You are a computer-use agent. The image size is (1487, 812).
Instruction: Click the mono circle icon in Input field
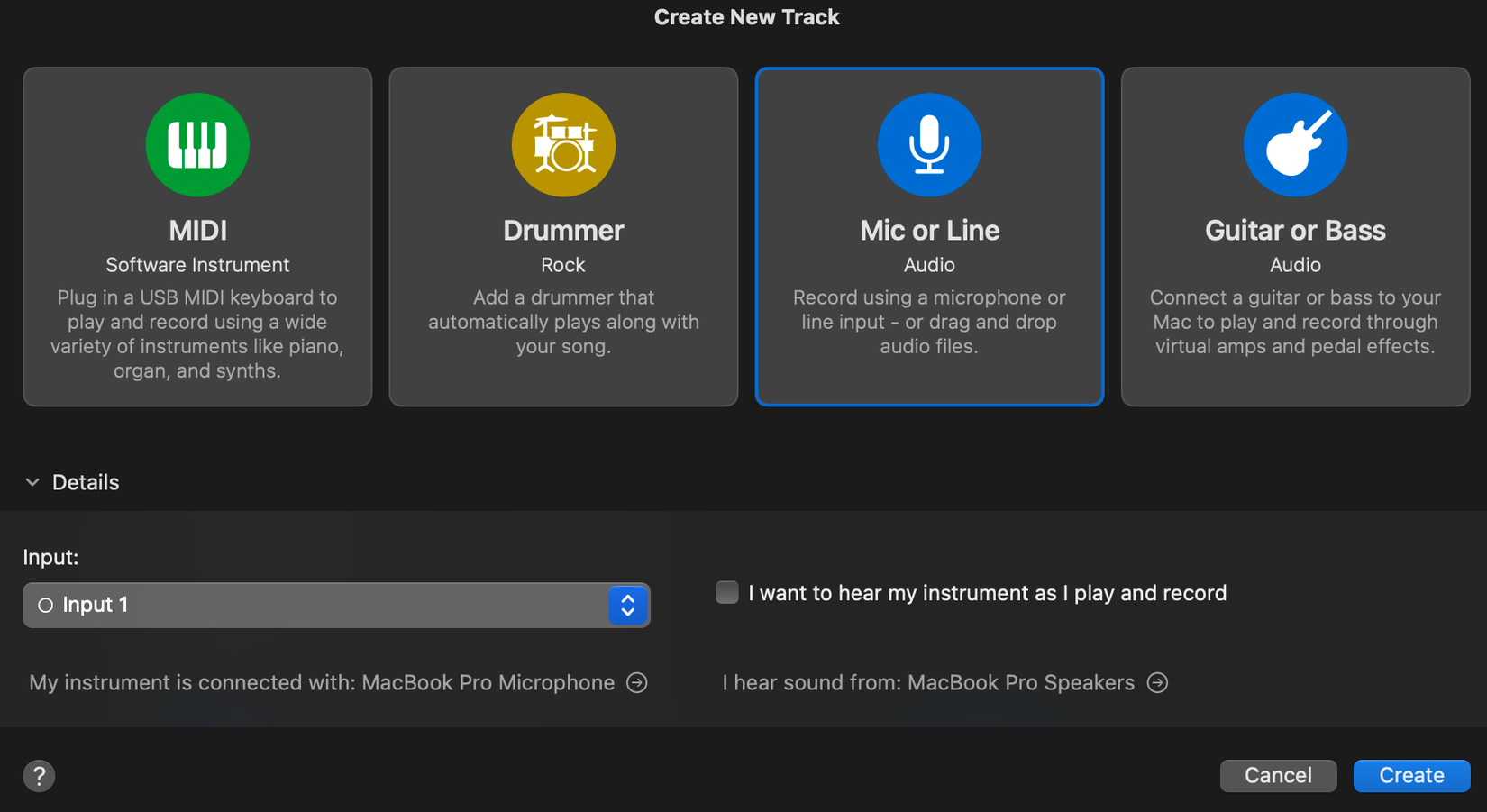(45, 606)
